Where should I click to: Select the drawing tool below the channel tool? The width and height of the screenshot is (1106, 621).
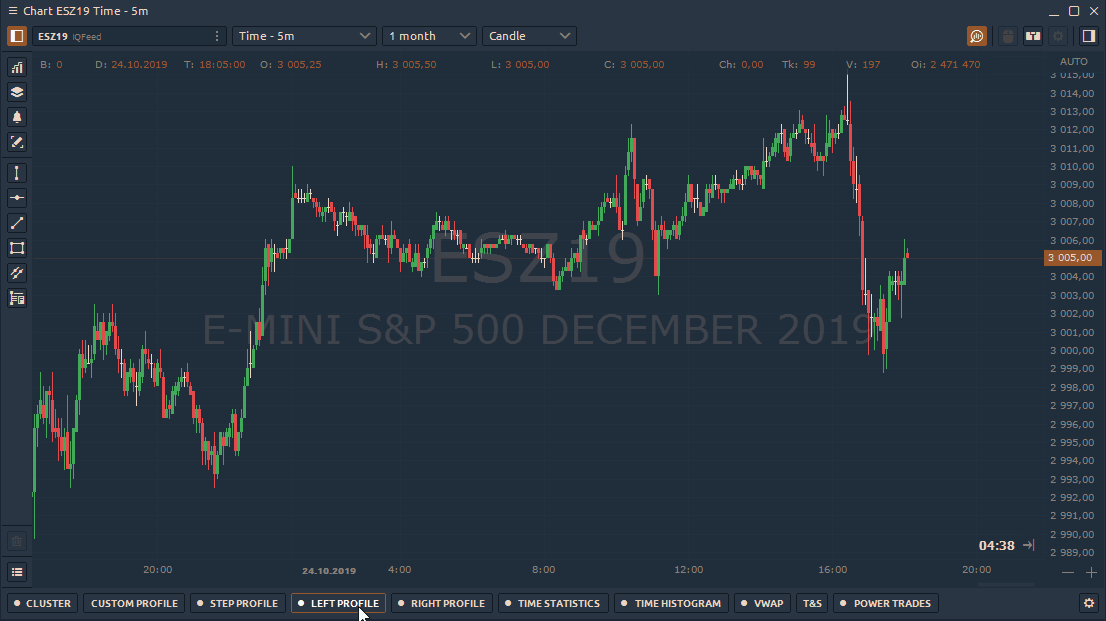click(17, 299)
